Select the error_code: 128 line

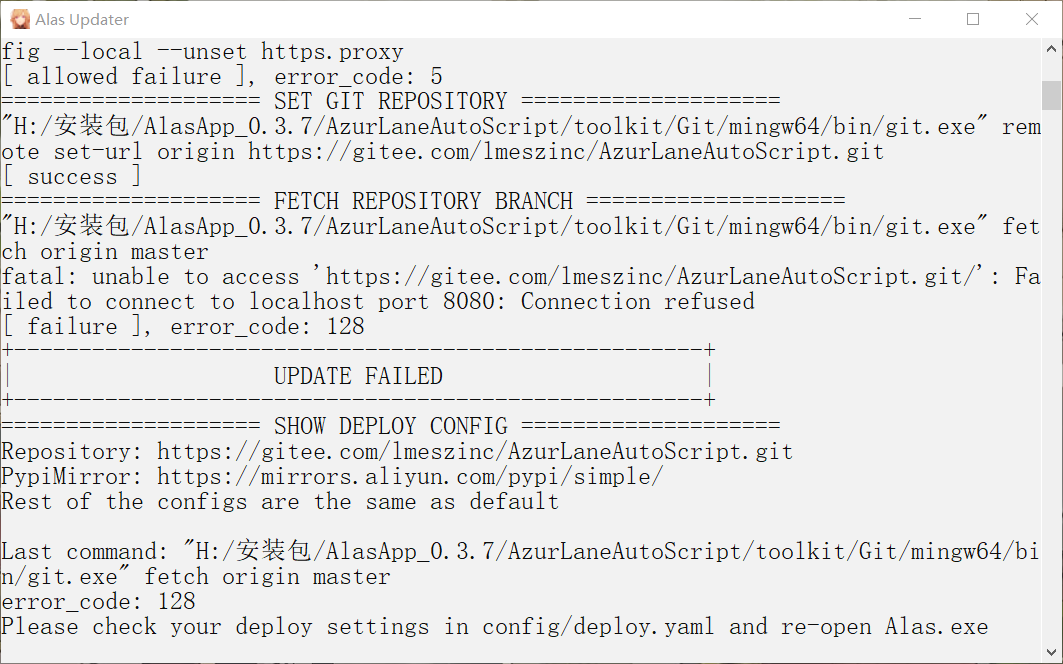100,601
